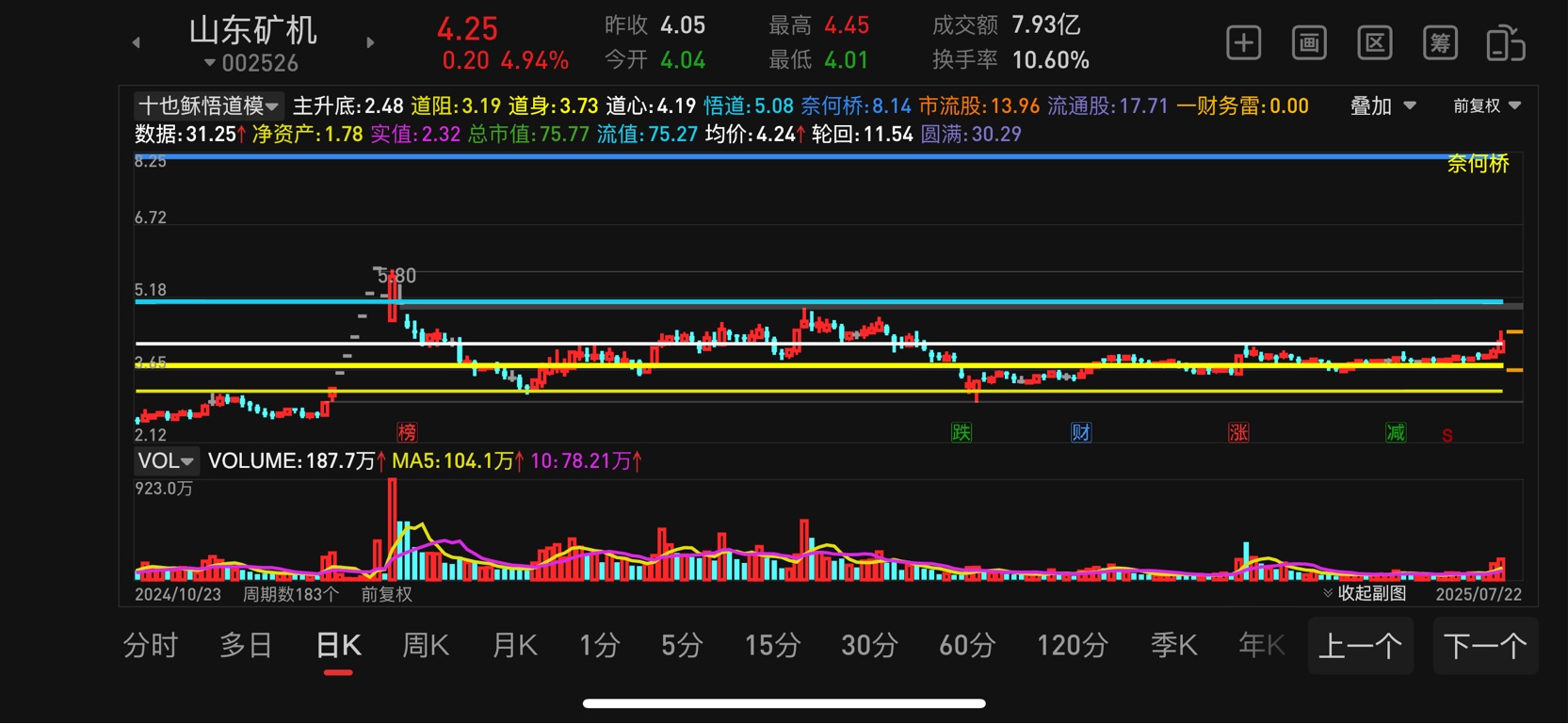Tap the 榜 event marker on chart
This screenshot has height=724, width=1568.
407,432
